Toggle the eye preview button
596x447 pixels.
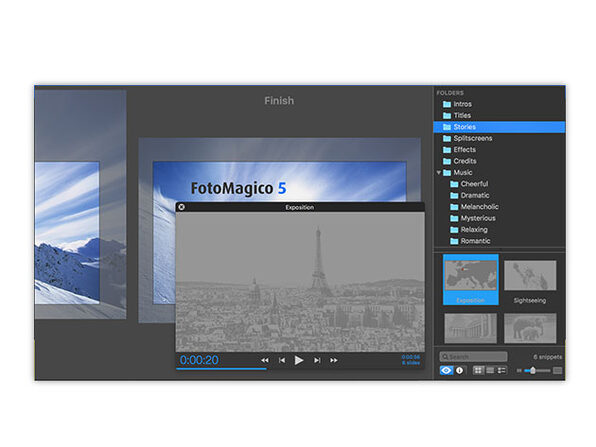tap(446, 370)
